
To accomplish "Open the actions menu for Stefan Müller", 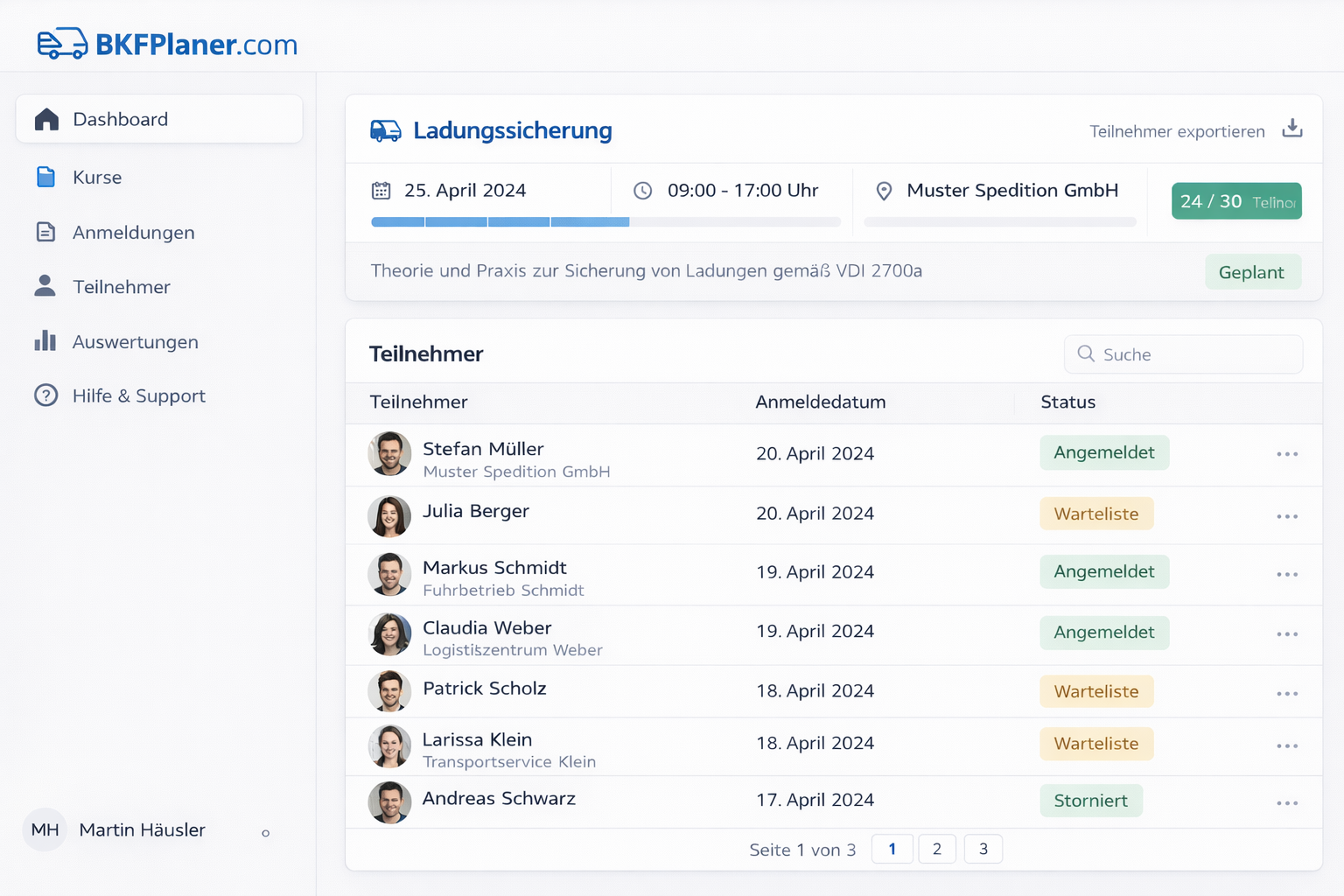I will 1287,454.
